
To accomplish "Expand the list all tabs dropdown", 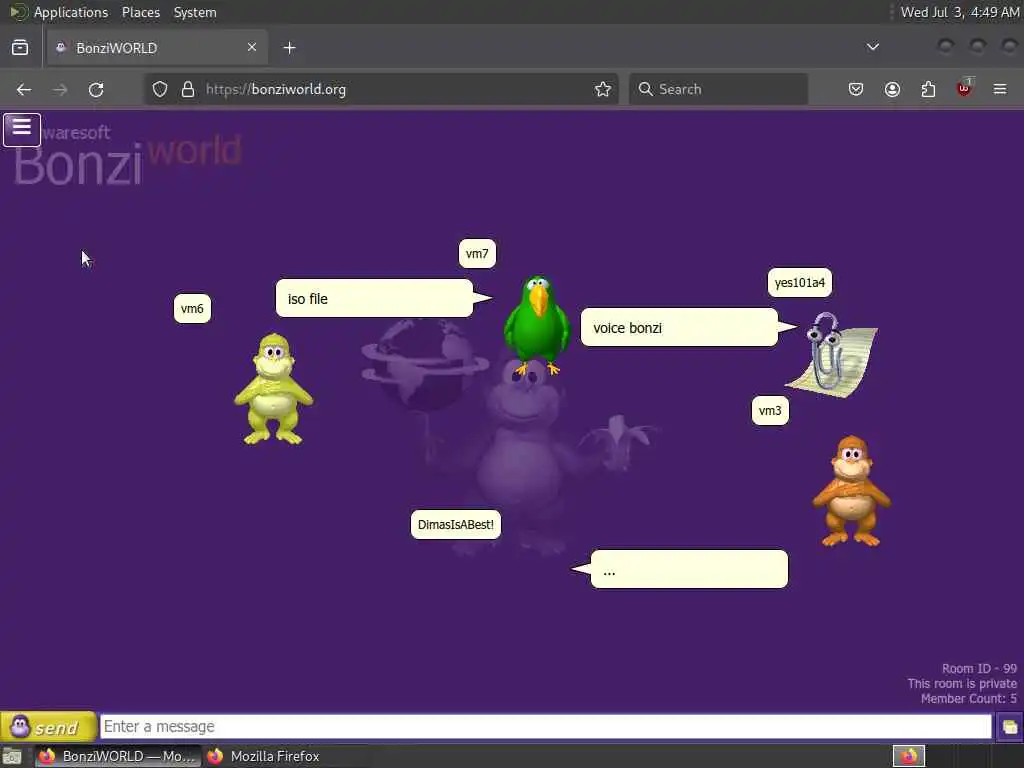I will point(872,47).
